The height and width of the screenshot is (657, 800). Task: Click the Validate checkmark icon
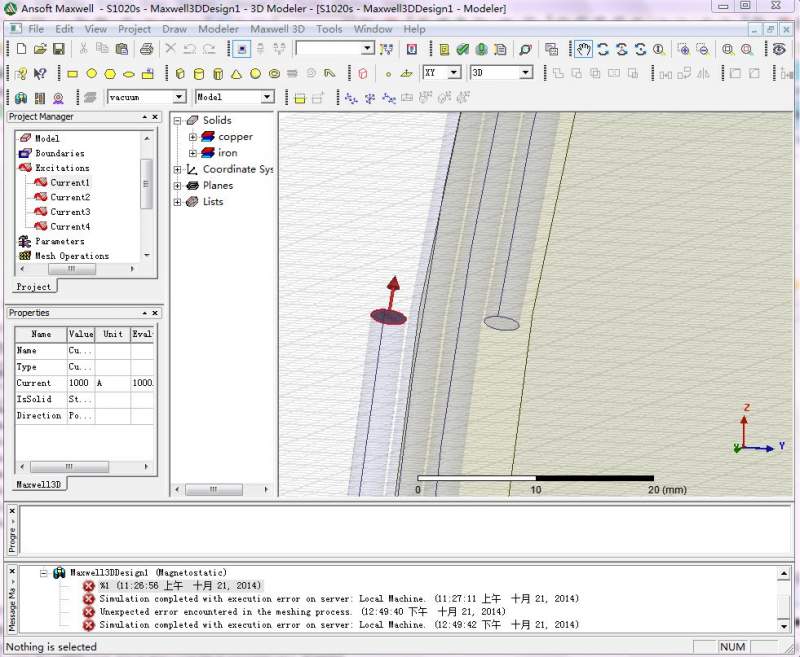click(463, 49)
